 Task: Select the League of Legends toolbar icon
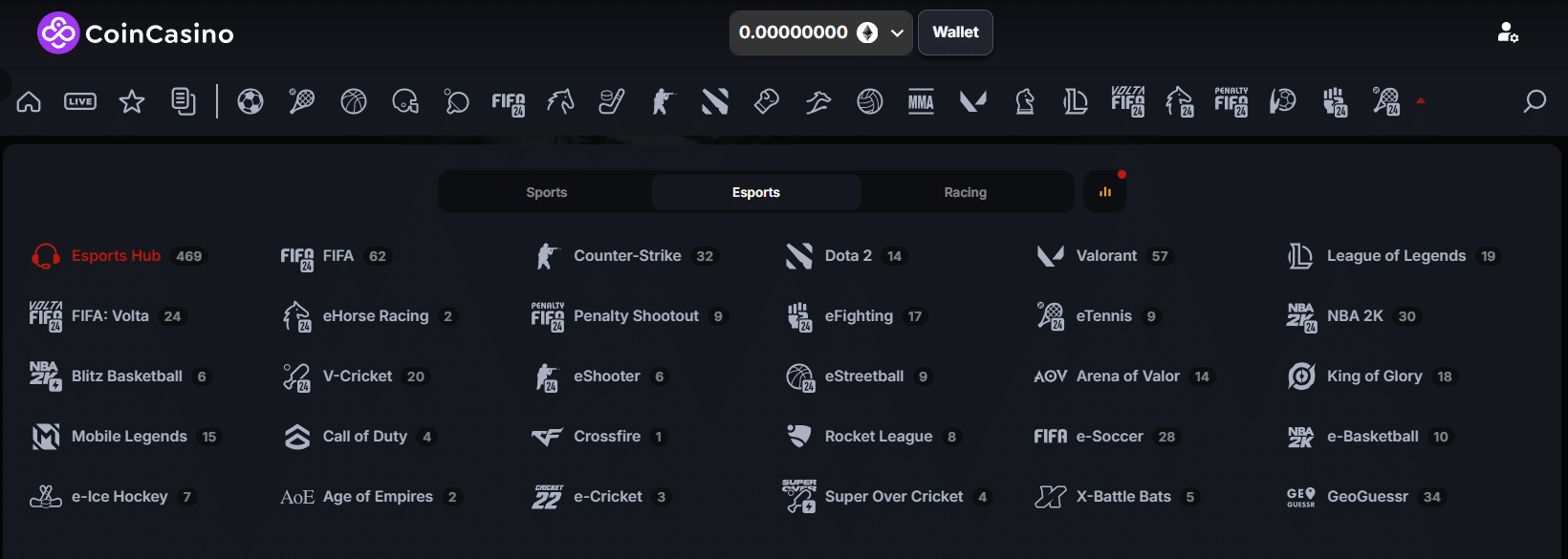click(x=1077, y=101)
